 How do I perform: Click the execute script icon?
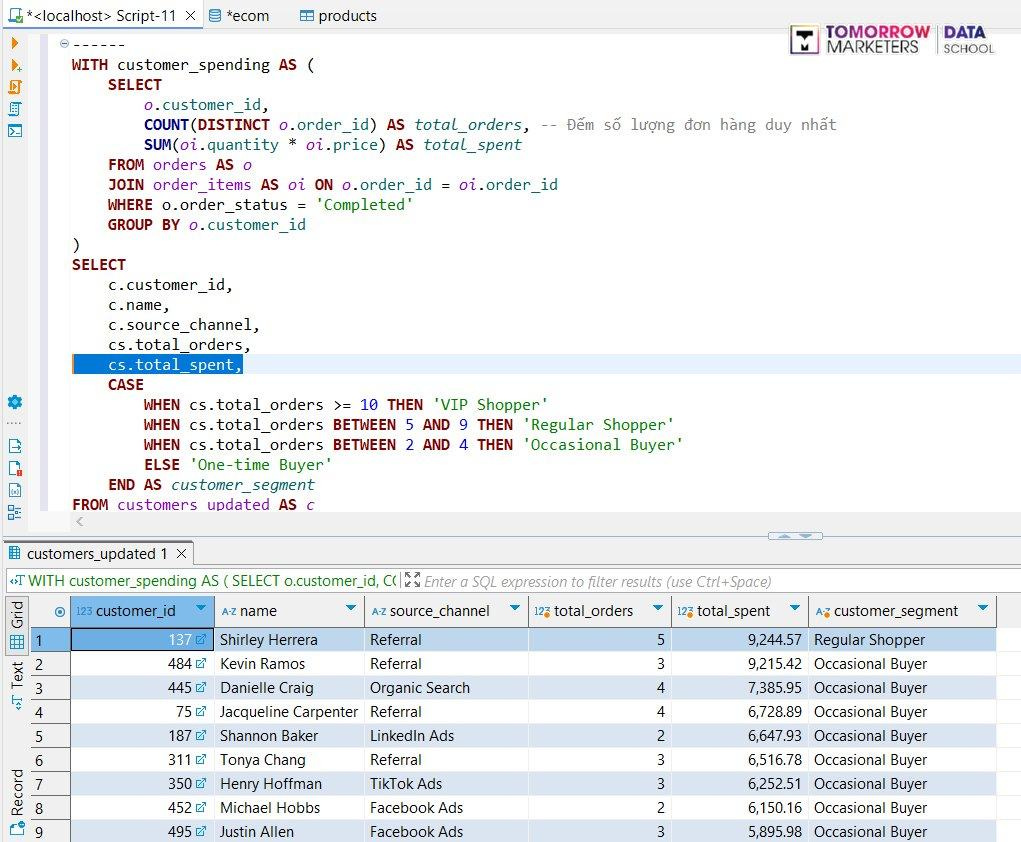[x=15, y=87]
